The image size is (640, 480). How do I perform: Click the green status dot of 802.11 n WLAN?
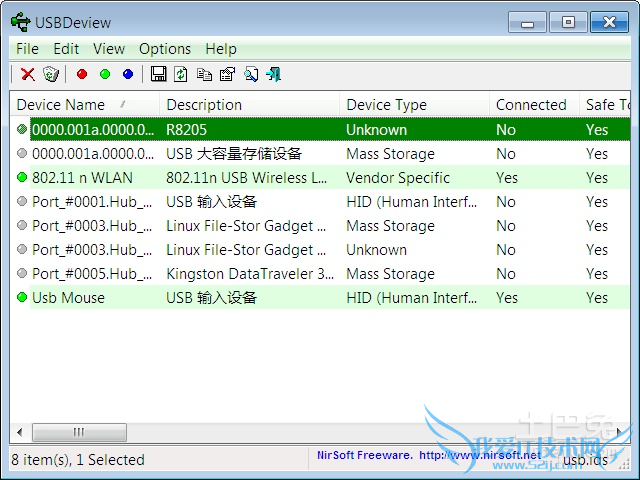(22, 177)
